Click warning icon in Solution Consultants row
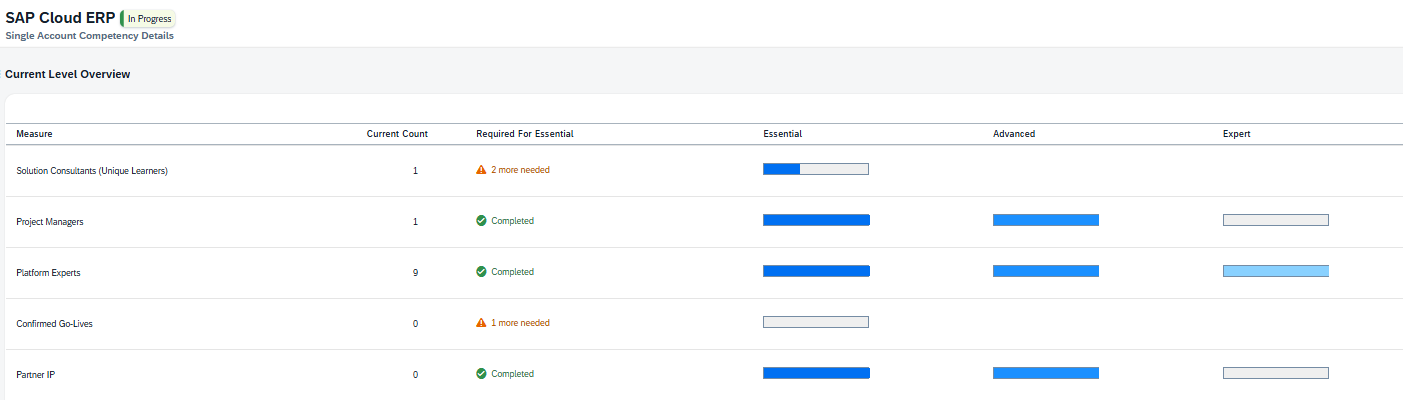Screen dimensions: 1403x400 (481, 170)
